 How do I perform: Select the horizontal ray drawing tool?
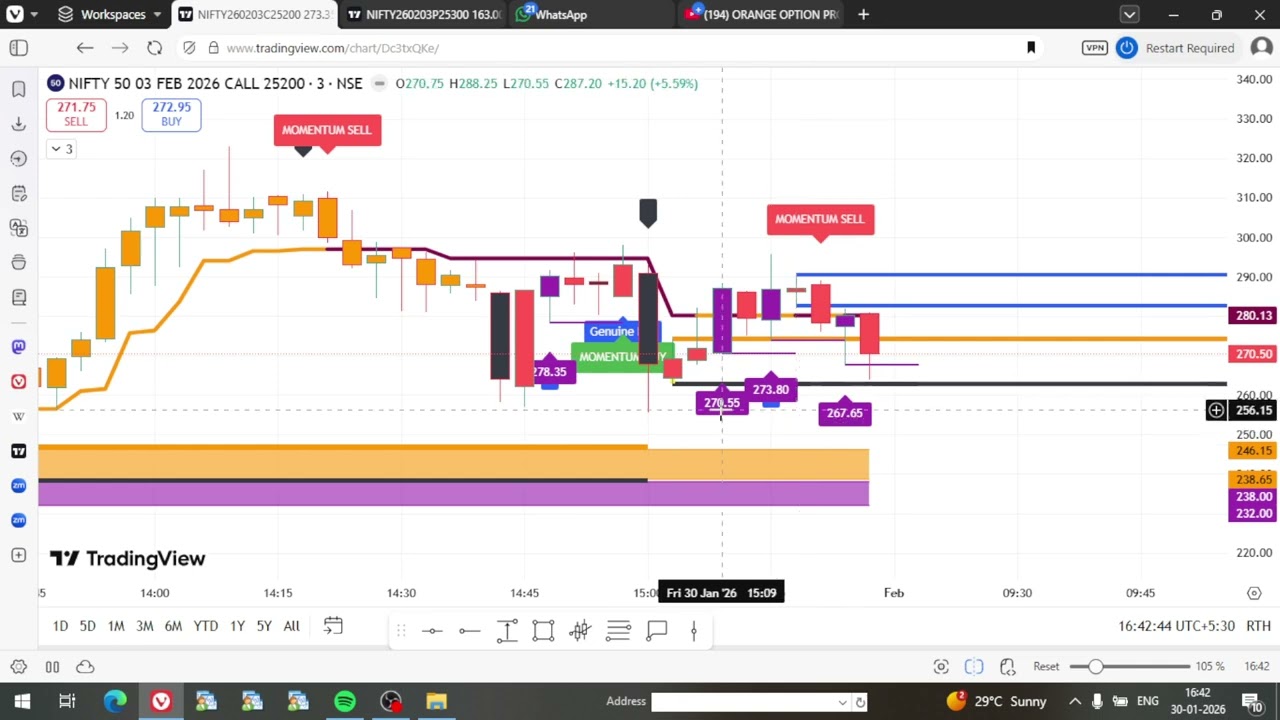(469, 630)
